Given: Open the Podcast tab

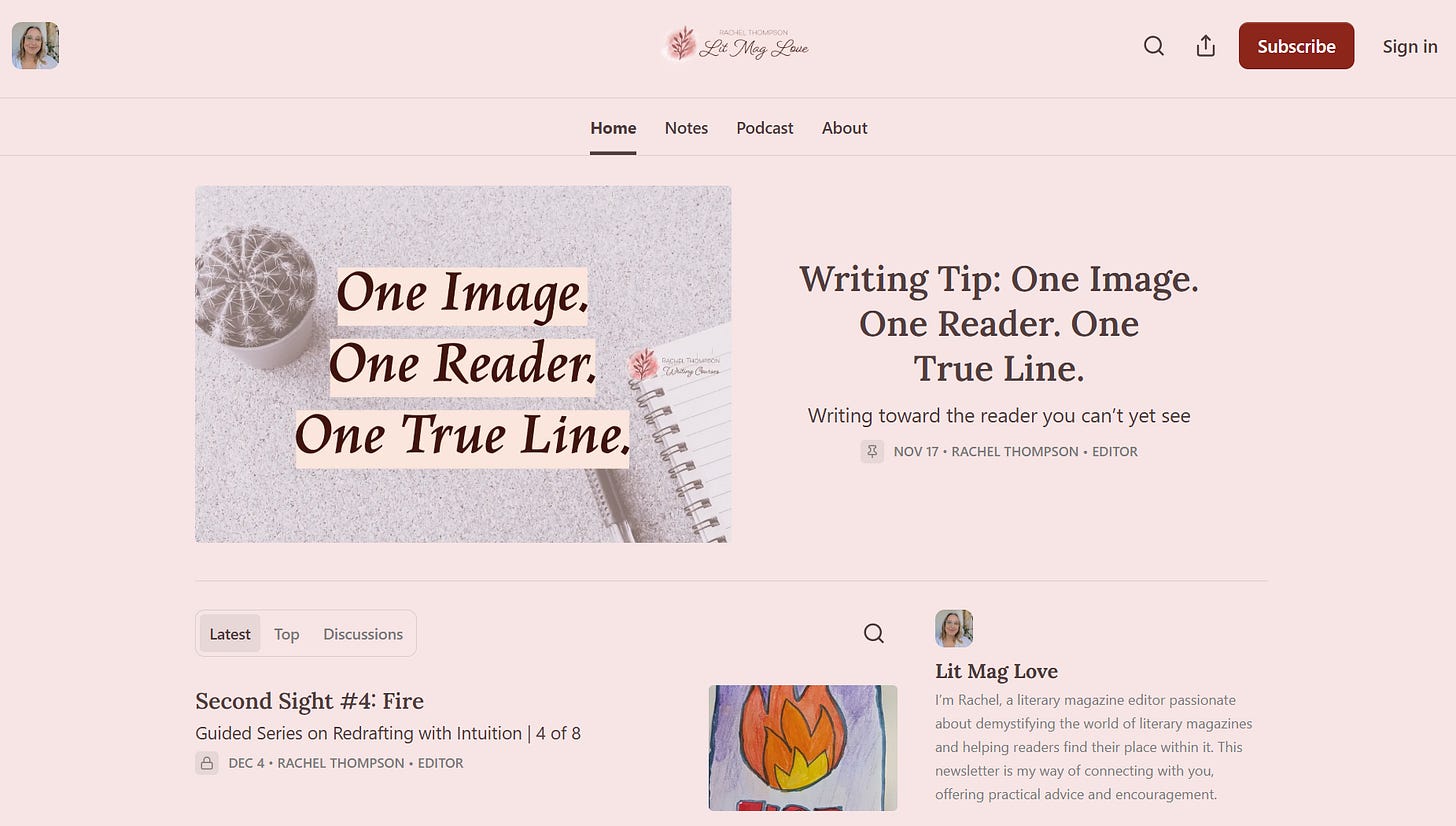Looking at the screenshot, I should [765, 128].
